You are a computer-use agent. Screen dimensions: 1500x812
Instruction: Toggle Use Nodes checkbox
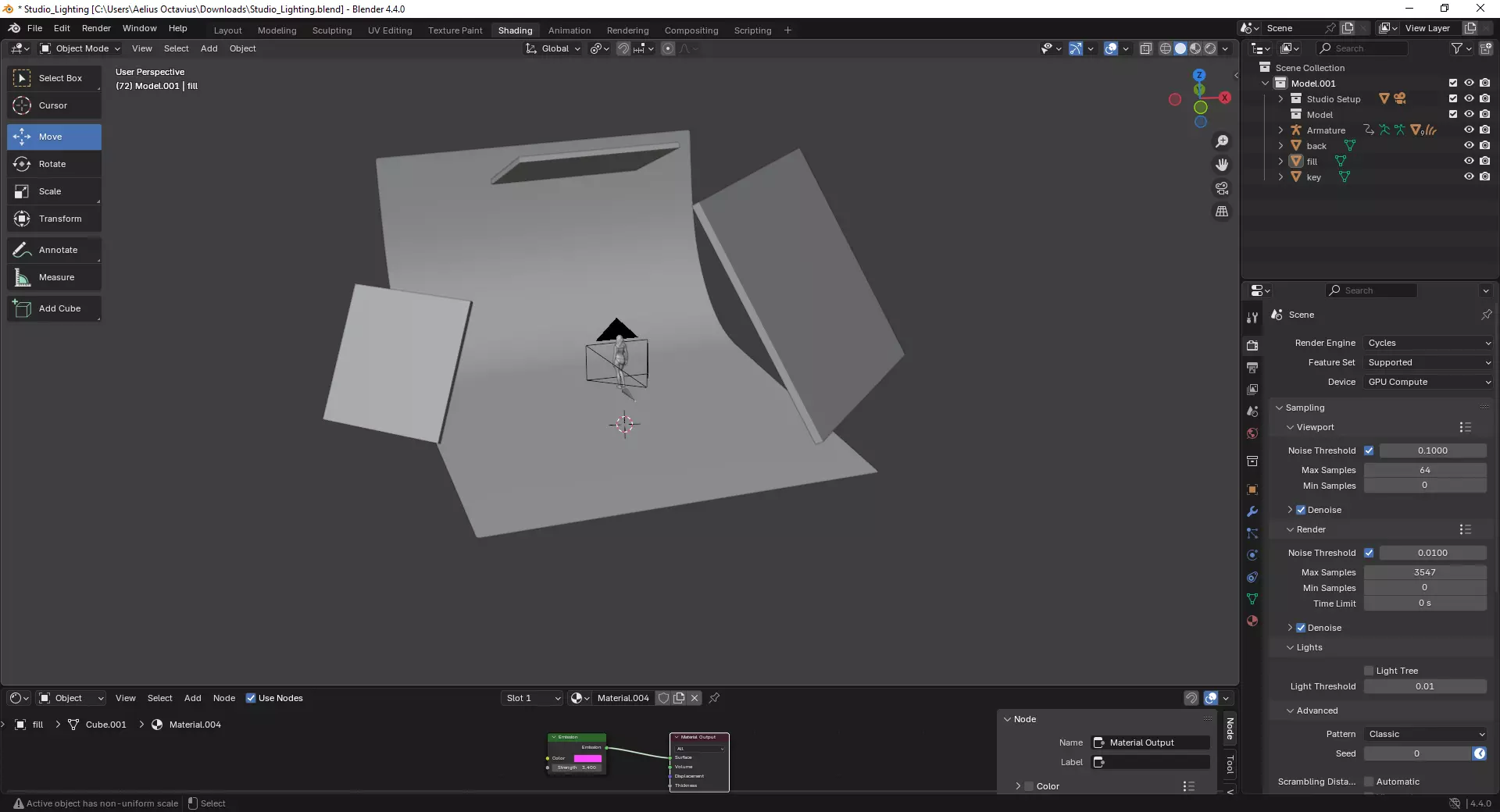click(x=251, y=698)
